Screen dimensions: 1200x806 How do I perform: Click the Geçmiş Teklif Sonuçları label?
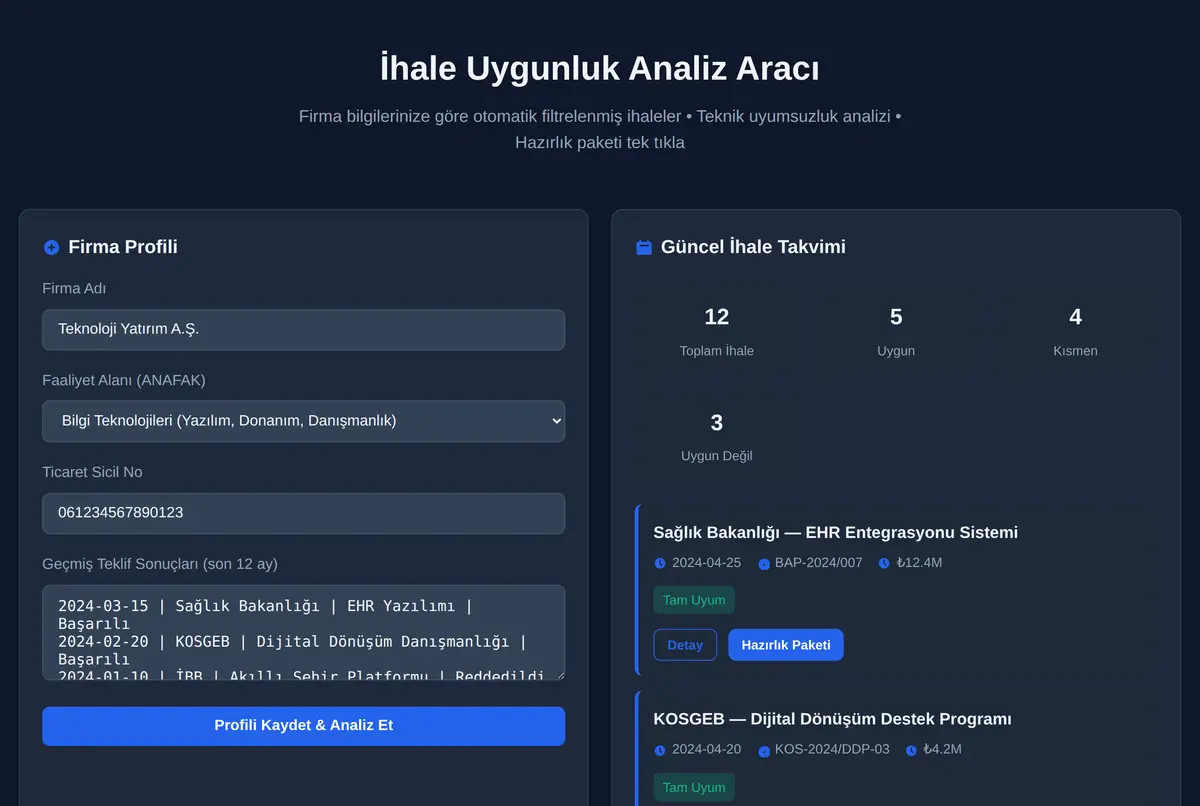160,565
